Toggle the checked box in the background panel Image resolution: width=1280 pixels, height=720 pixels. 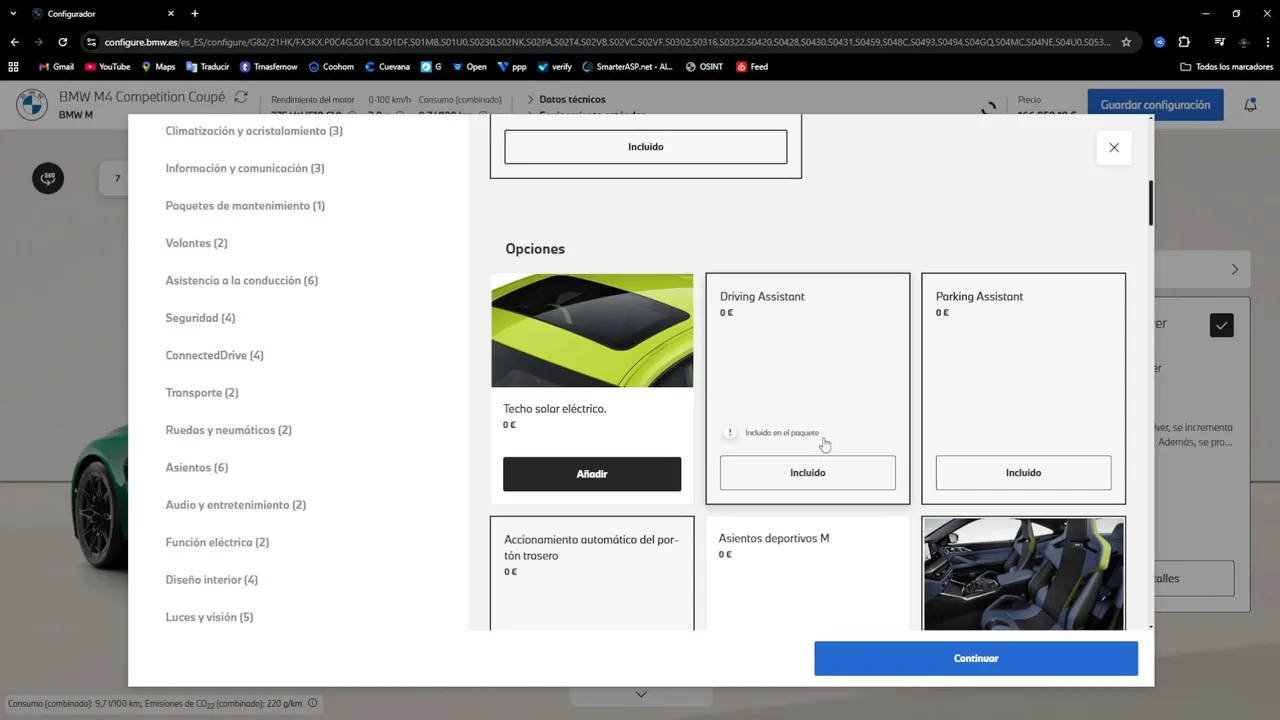[1221, 325]
